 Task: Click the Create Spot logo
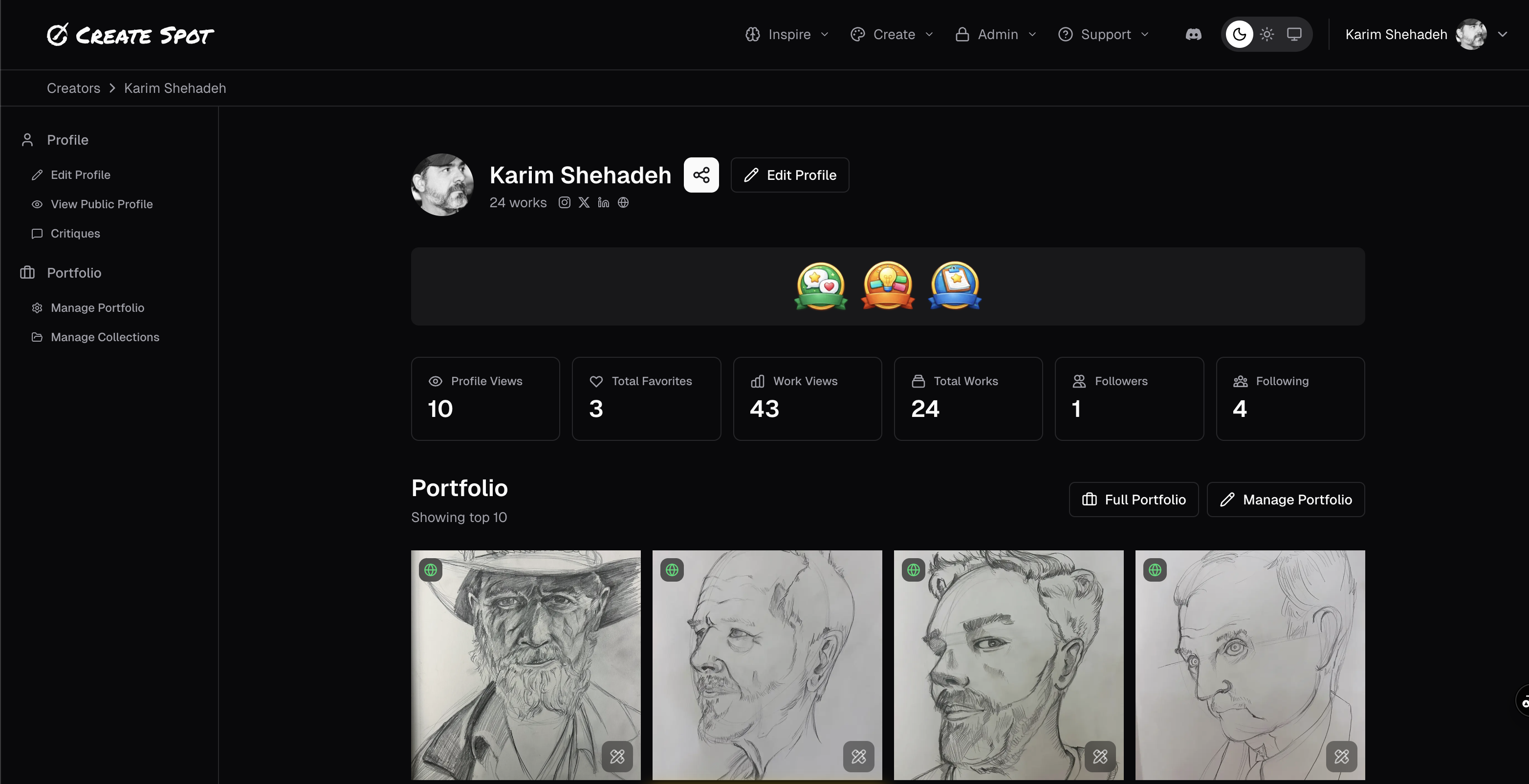tap(130, 34)
